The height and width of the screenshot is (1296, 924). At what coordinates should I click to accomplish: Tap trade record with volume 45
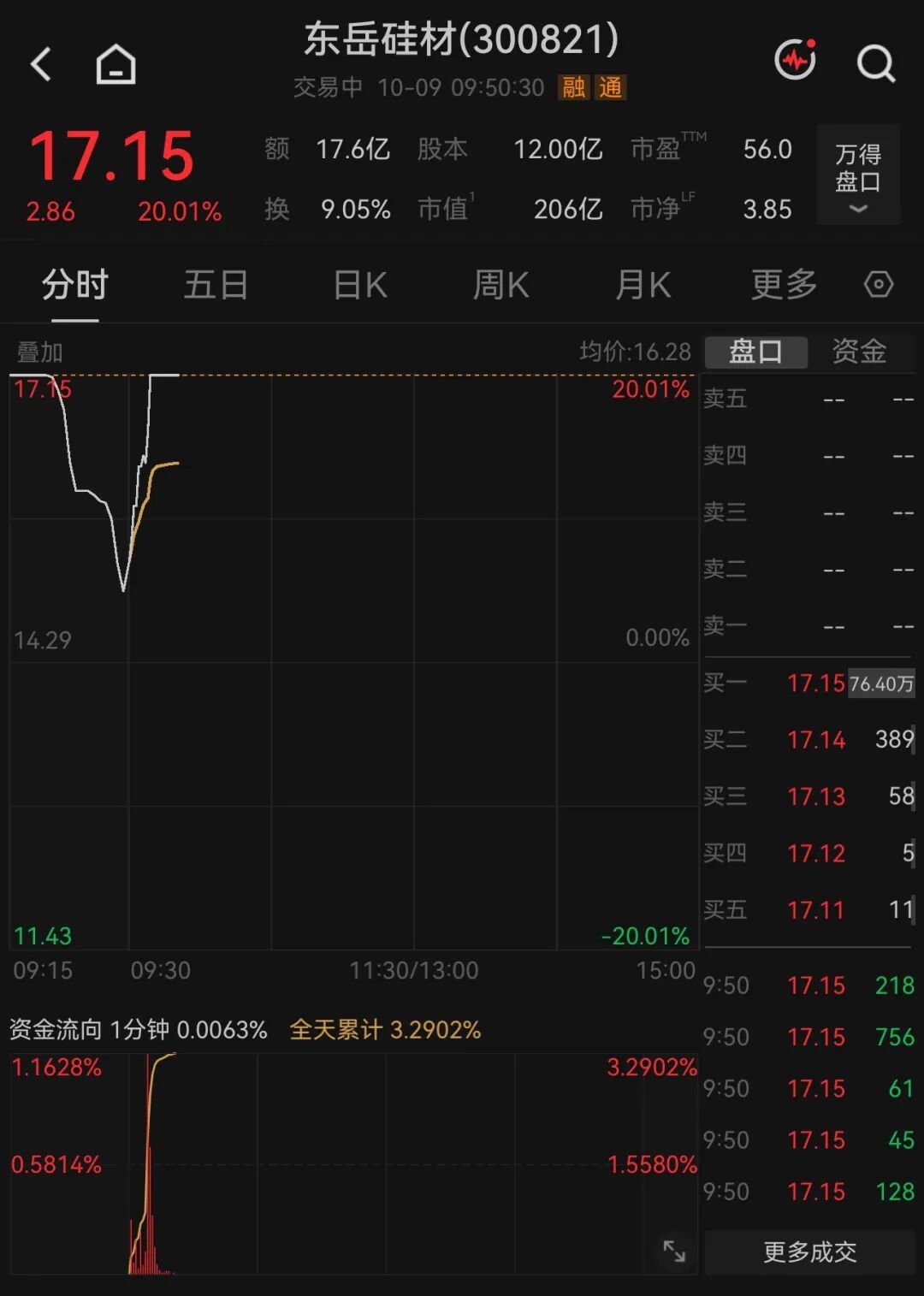tap(809, 1139)
